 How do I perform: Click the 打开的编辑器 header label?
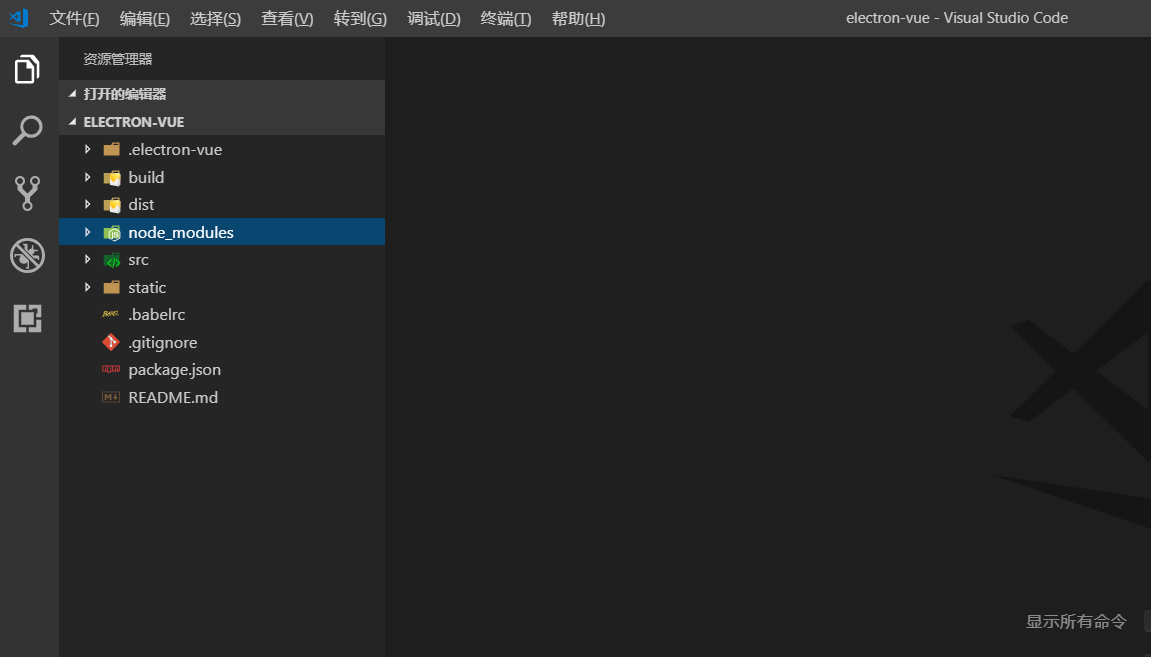coord(125,94)
